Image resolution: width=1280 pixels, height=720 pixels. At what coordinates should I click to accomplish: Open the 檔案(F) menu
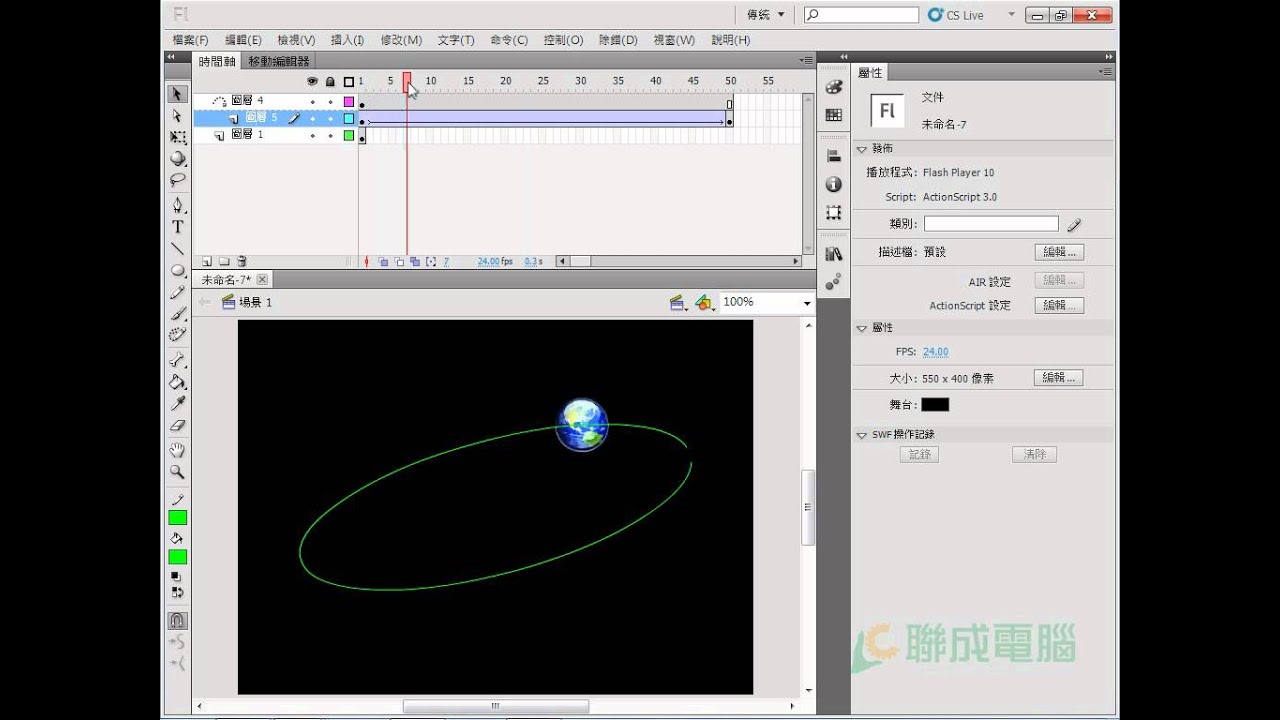coord(190,40)
